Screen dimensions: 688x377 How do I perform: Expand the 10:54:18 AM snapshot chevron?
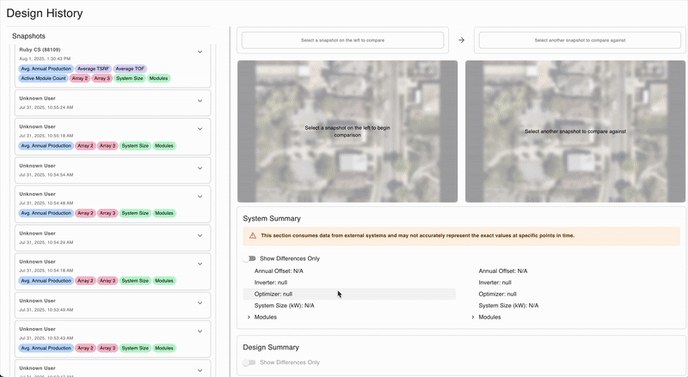[x=200, y=264]
